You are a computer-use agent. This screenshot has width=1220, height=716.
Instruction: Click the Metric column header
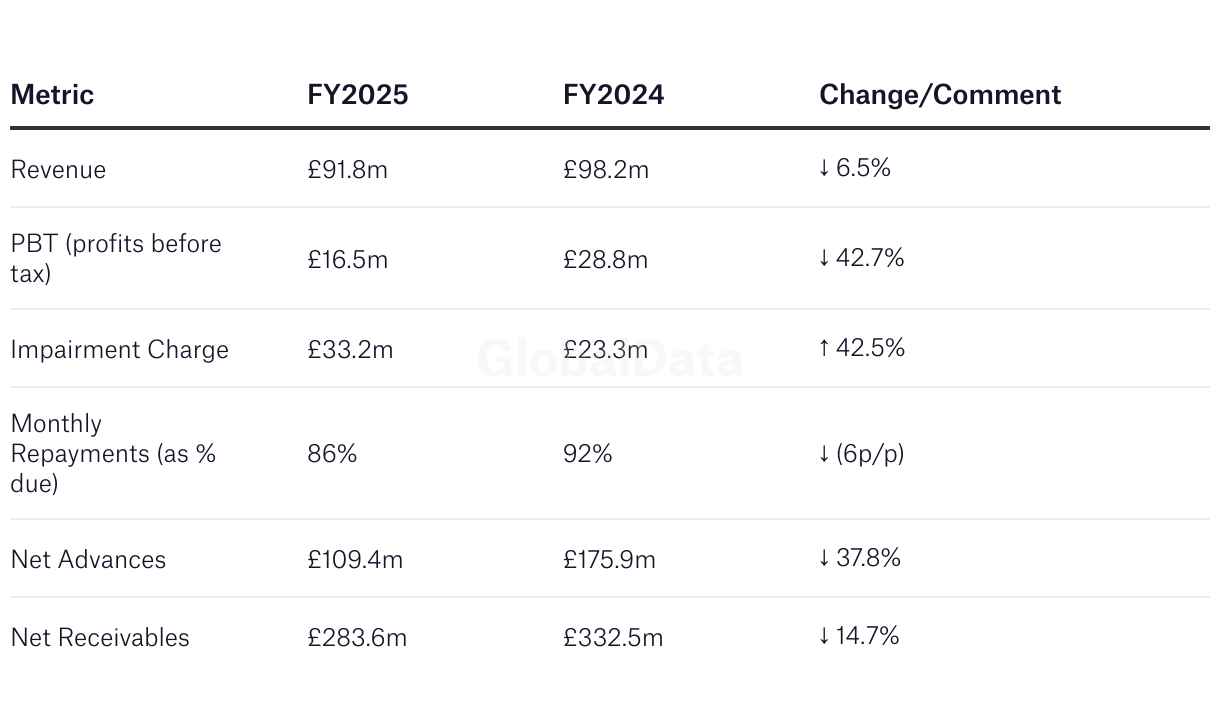(52, 95)
